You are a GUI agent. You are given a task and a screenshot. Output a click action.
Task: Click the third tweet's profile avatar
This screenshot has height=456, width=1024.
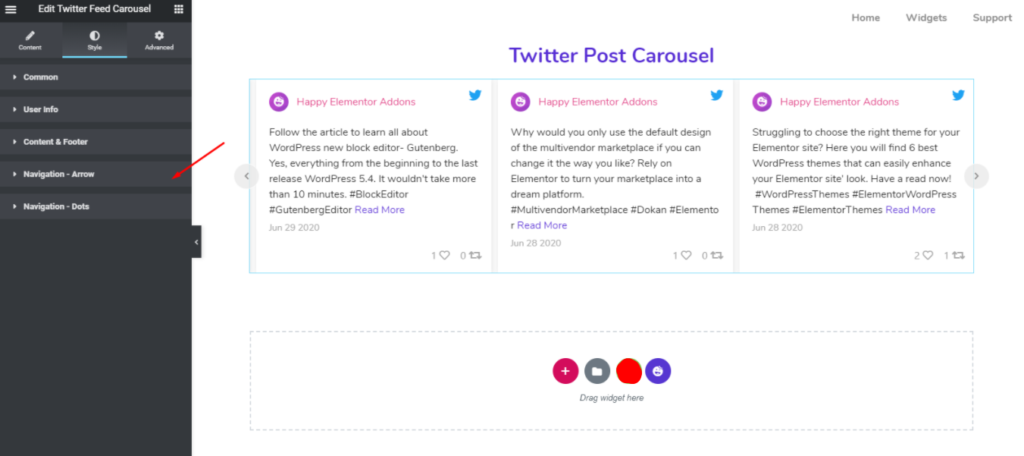pyautogui.click(x=763, y=102)
